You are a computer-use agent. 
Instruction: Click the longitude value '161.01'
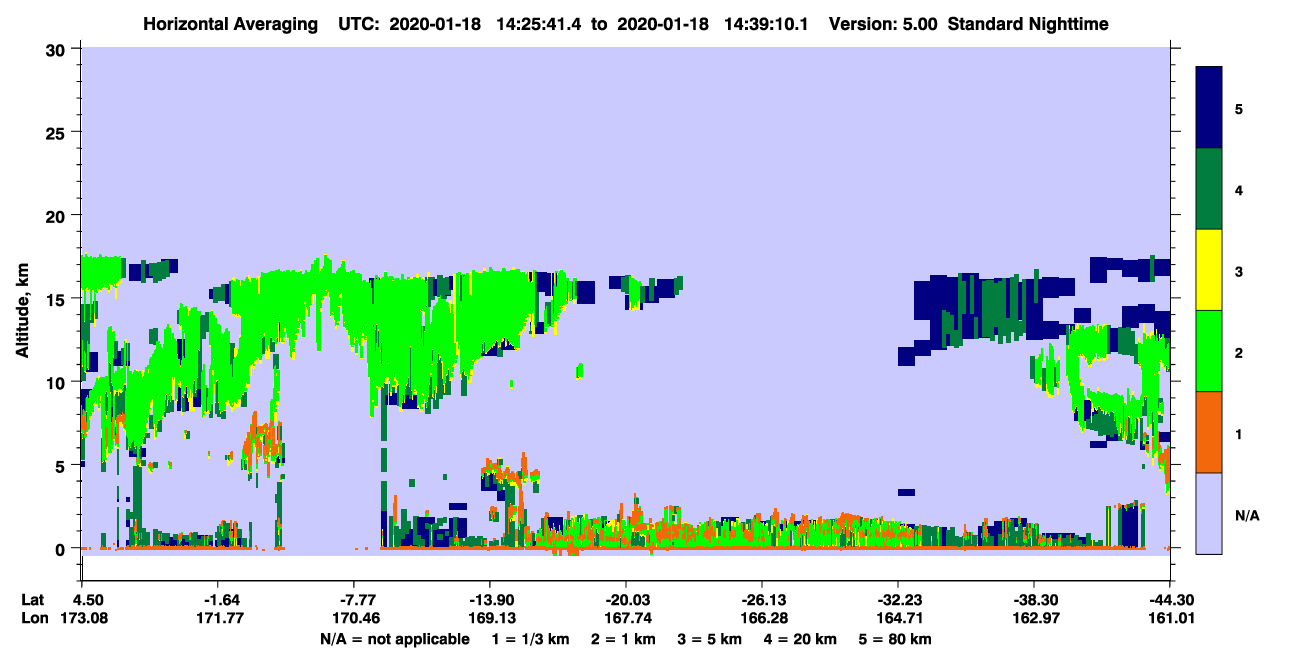coord(1170,619)
